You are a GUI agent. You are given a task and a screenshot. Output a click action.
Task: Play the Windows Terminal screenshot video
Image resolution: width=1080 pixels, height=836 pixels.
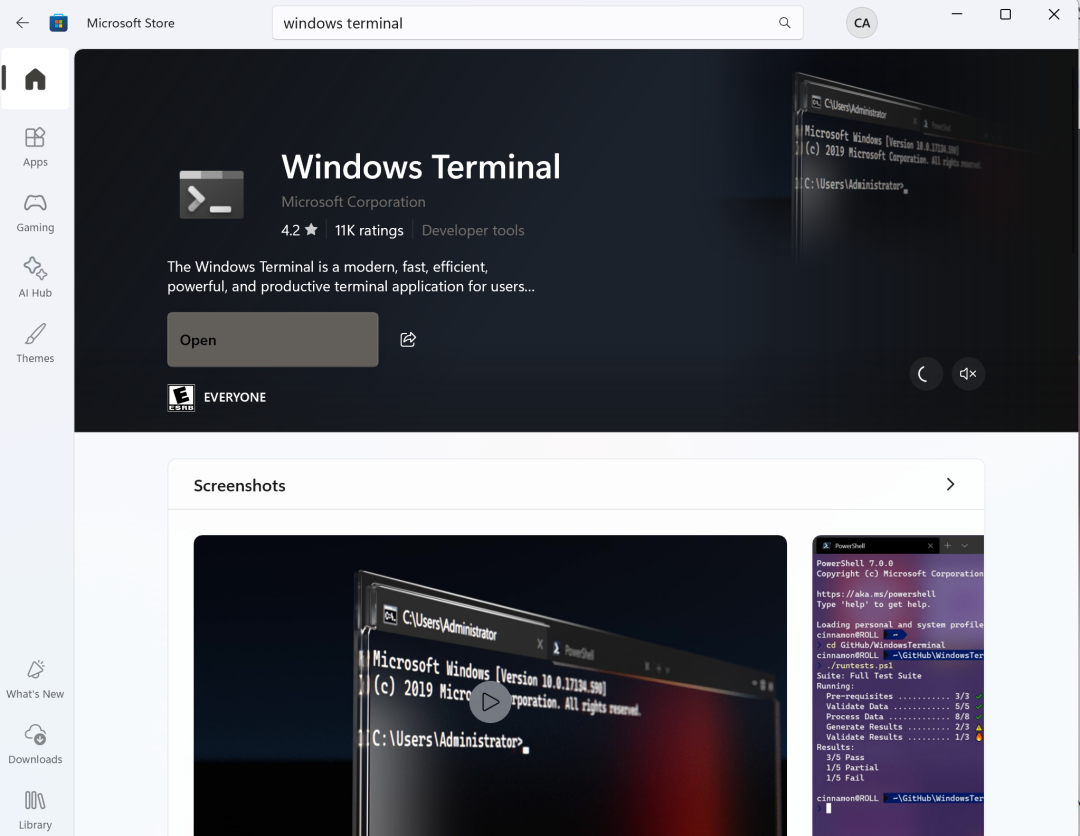tap(490, 702)
